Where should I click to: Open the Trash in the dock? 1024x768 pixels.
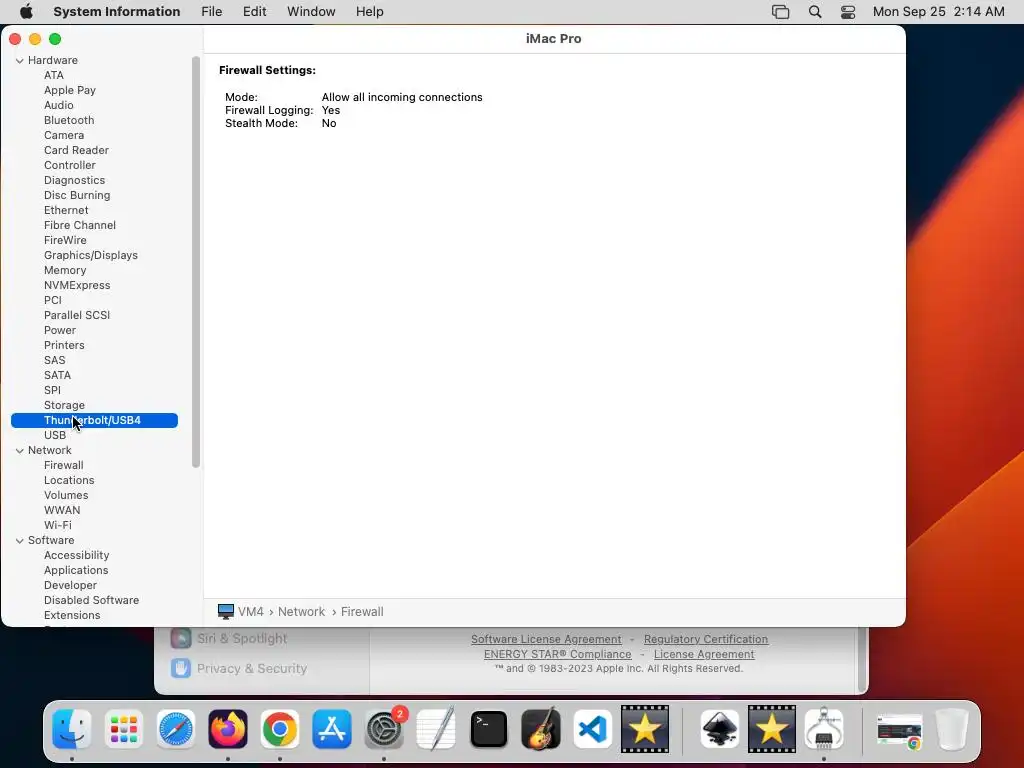point(952,729)
